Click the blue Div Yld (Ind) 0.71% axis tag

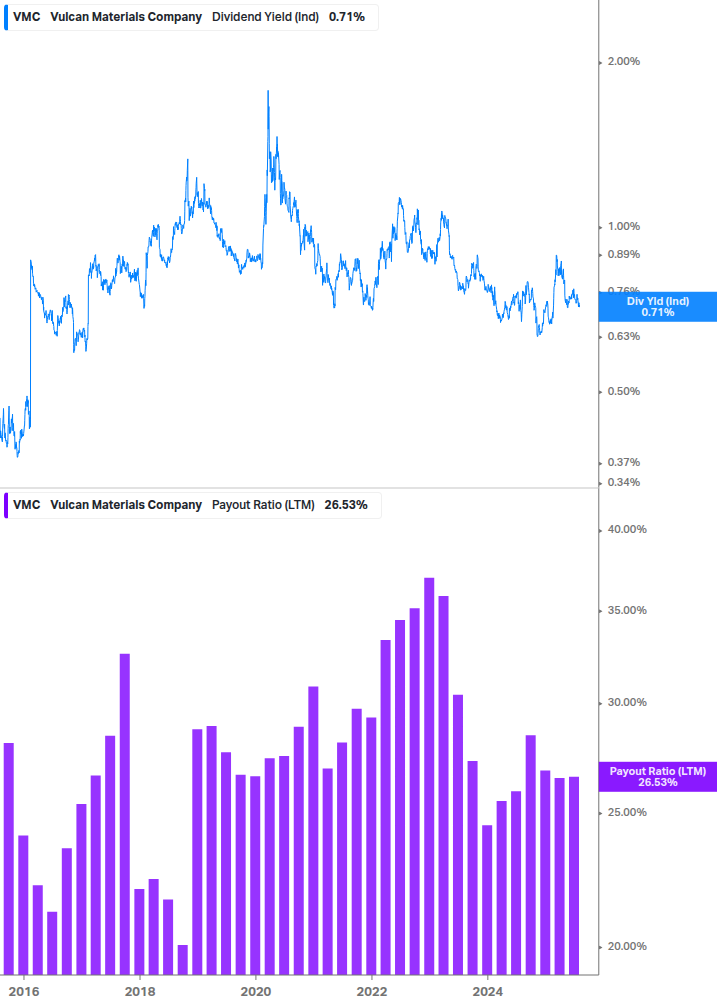(x=657, y=307)
